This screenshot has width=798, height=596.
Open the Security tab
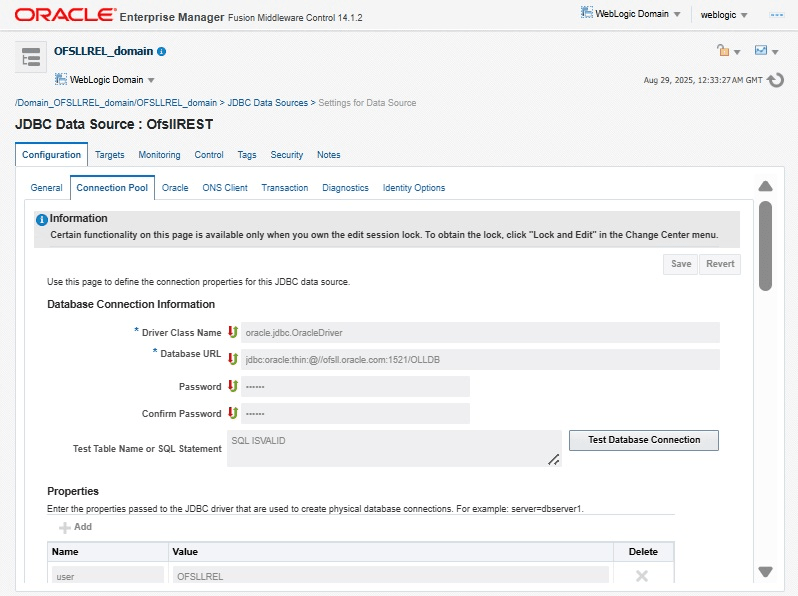coord(287,155)
